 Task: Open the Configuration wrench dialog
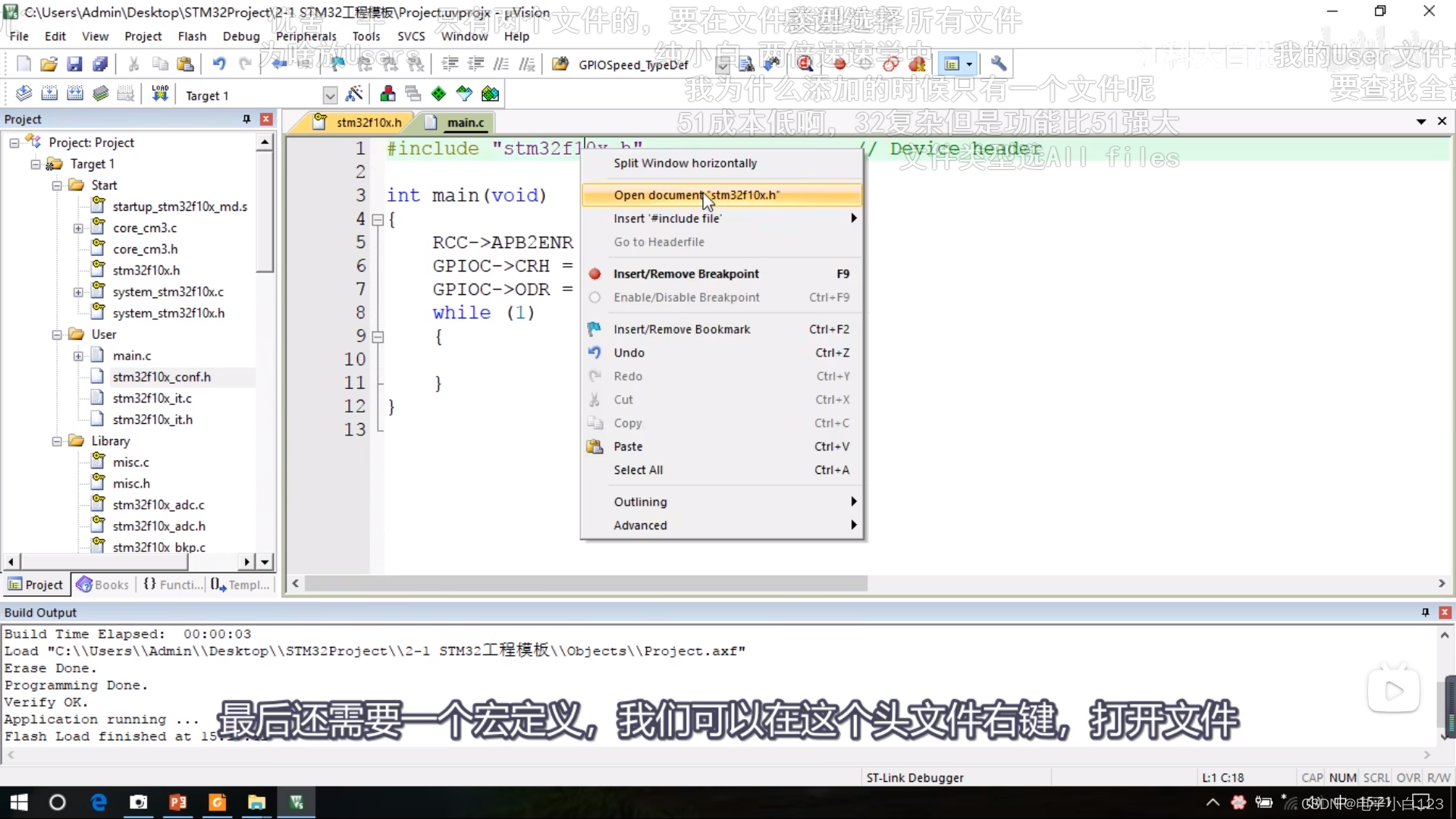(999, 64)
